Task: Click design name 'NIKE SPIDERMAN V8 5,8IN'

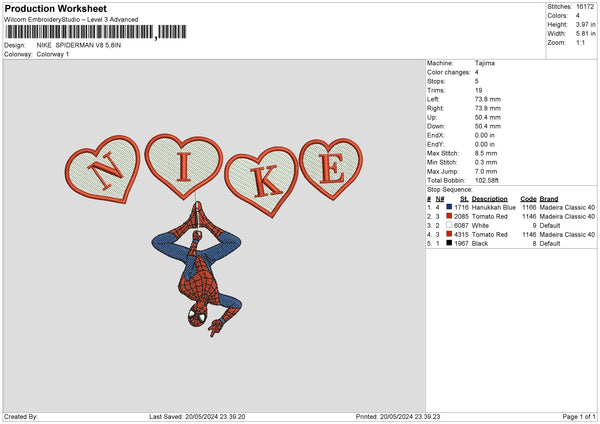Action: pyautogui.click(x=79, y=45)
